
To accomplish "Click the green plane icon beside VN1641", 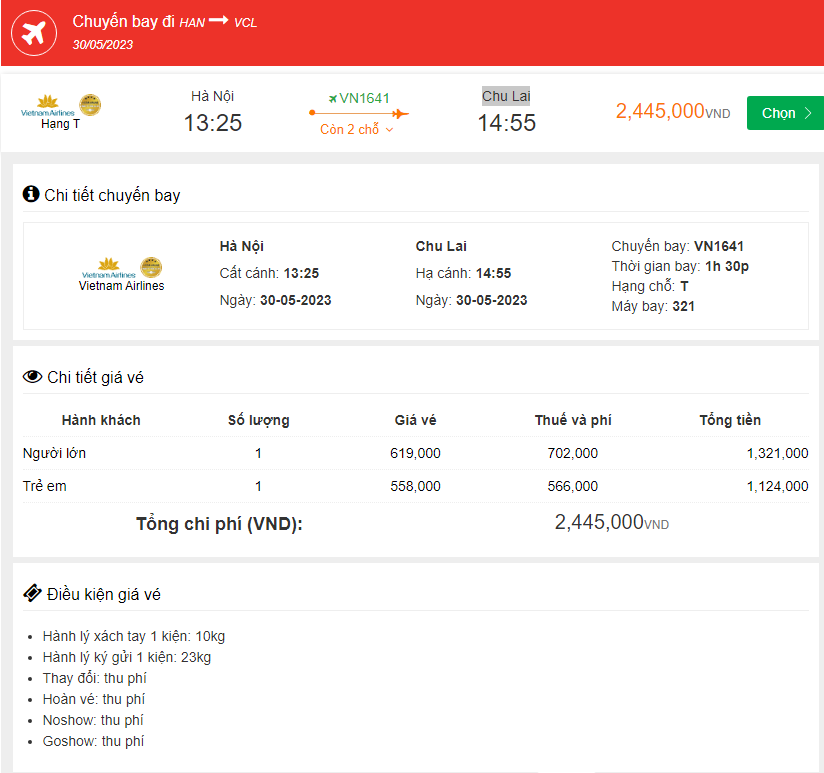I will [x=333, y=98].
